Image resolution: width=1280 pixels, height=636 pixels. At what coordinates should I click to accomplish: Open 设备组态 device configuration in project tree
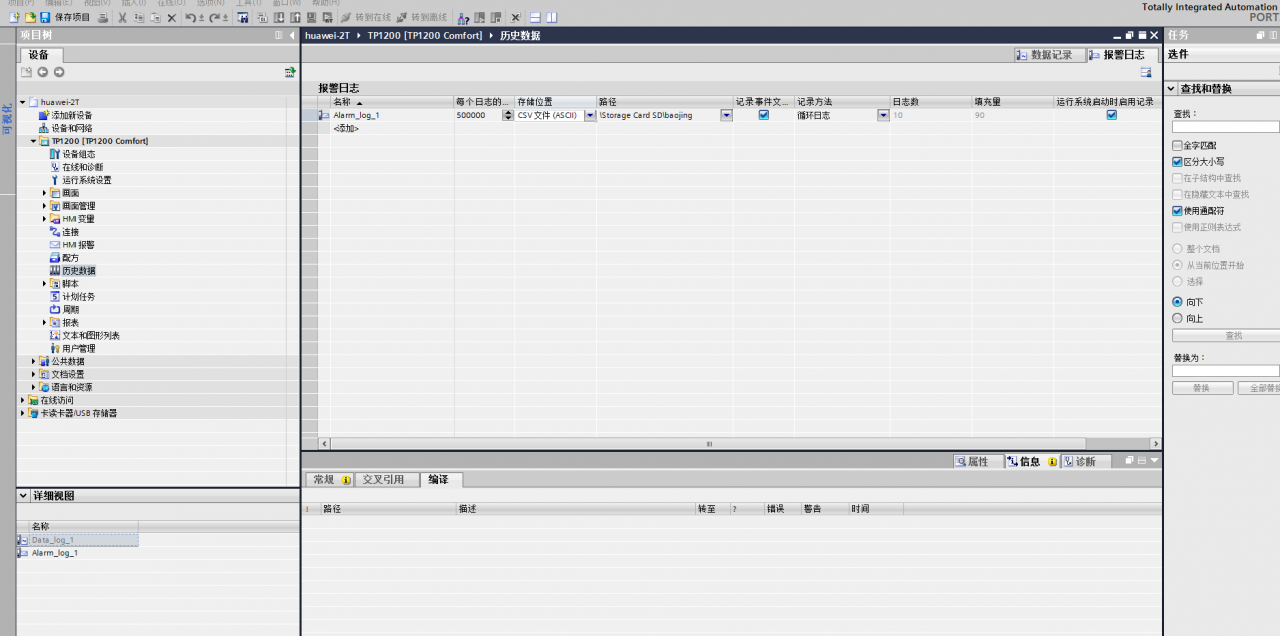coord(78,154)
